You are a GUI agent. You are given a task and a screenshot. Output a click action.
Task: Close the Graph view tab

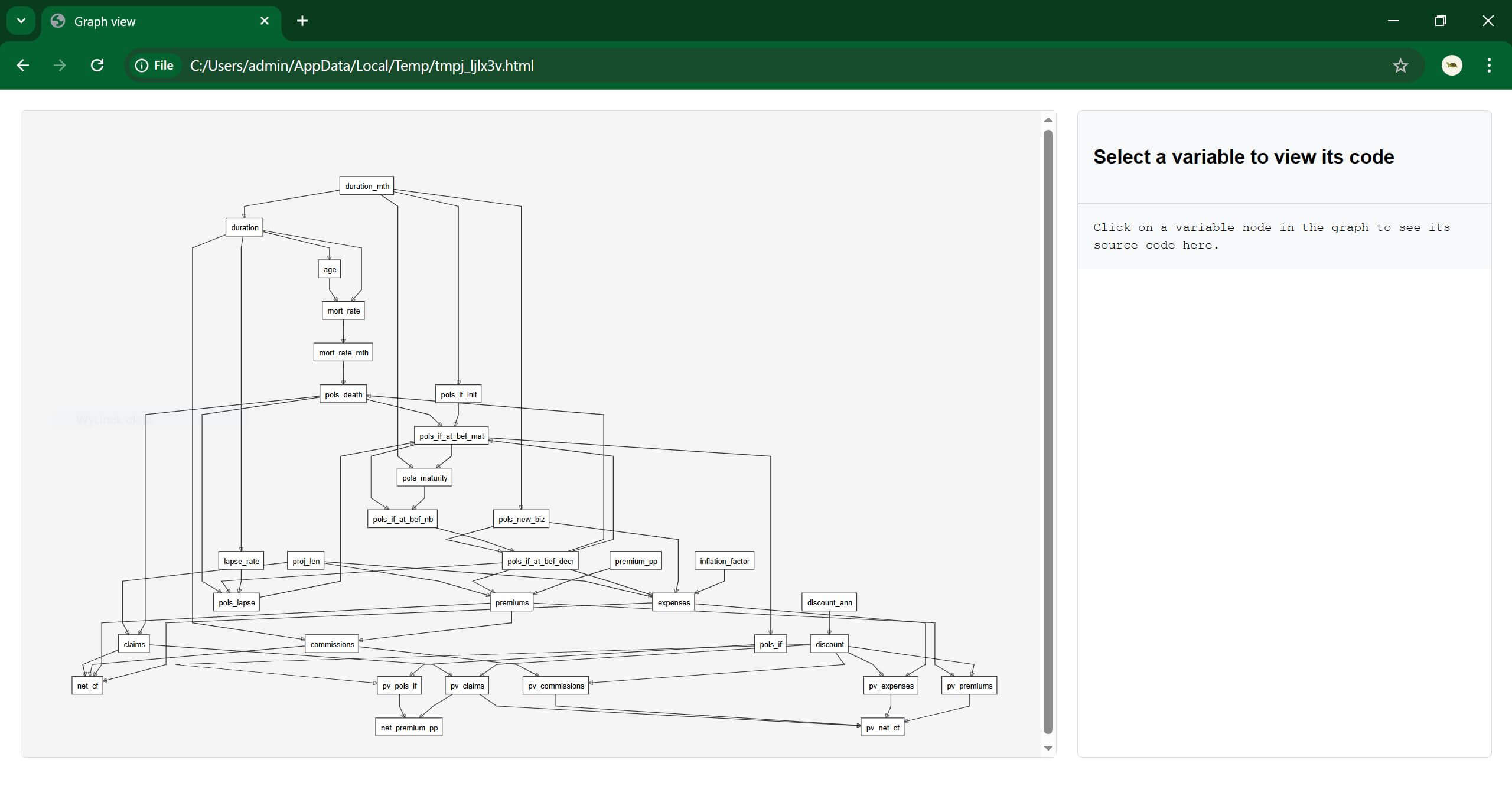point(264,21)
